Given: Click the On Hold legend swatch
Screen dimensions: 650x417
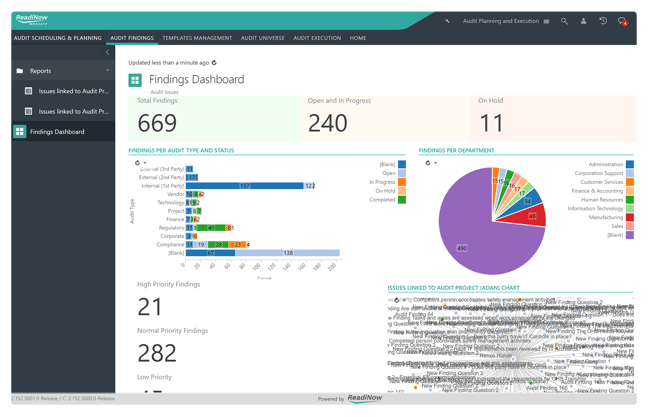Looking at the screenshot, I should point(402,191).
